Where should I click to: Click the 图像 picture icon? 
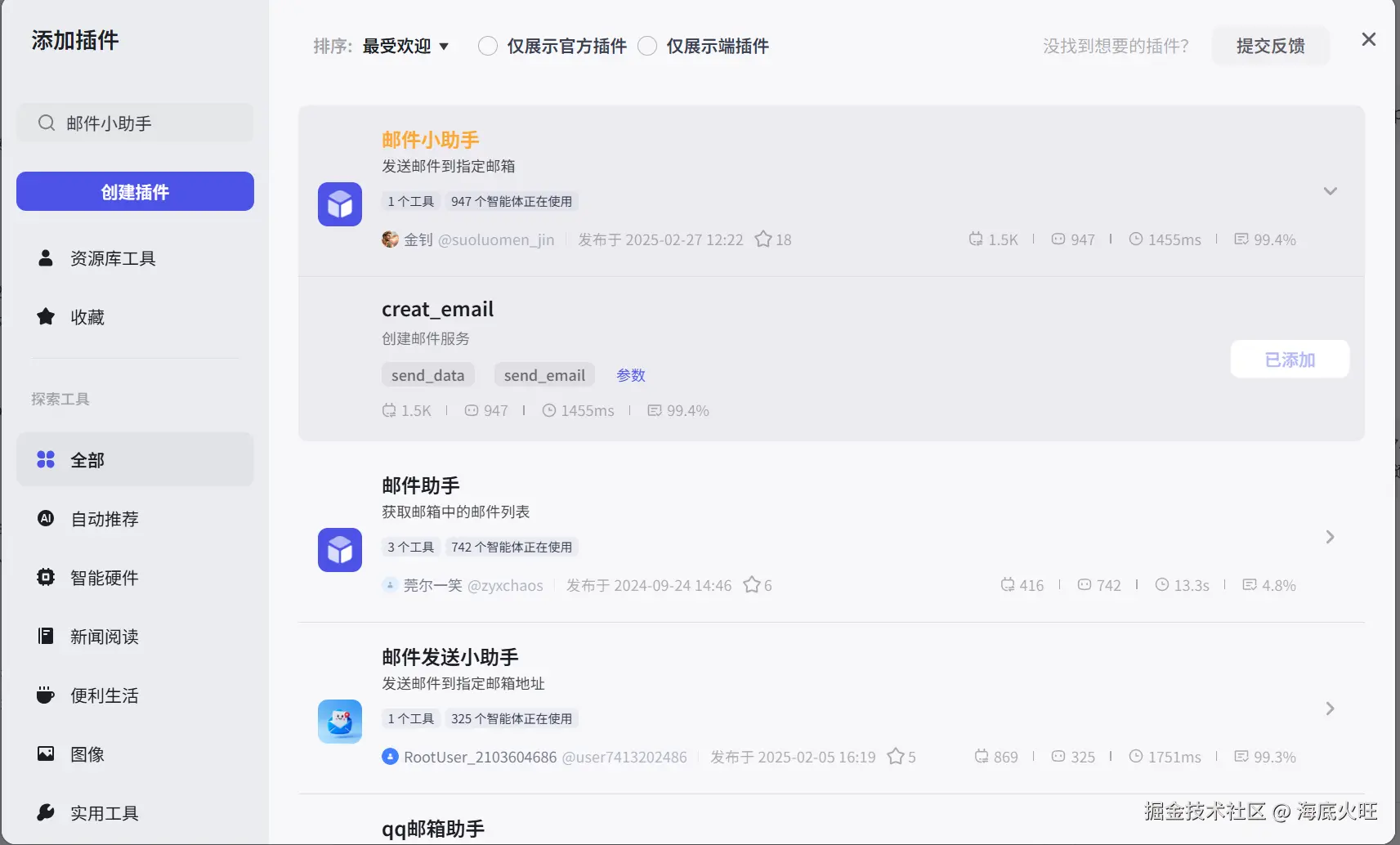click(46, 753)
